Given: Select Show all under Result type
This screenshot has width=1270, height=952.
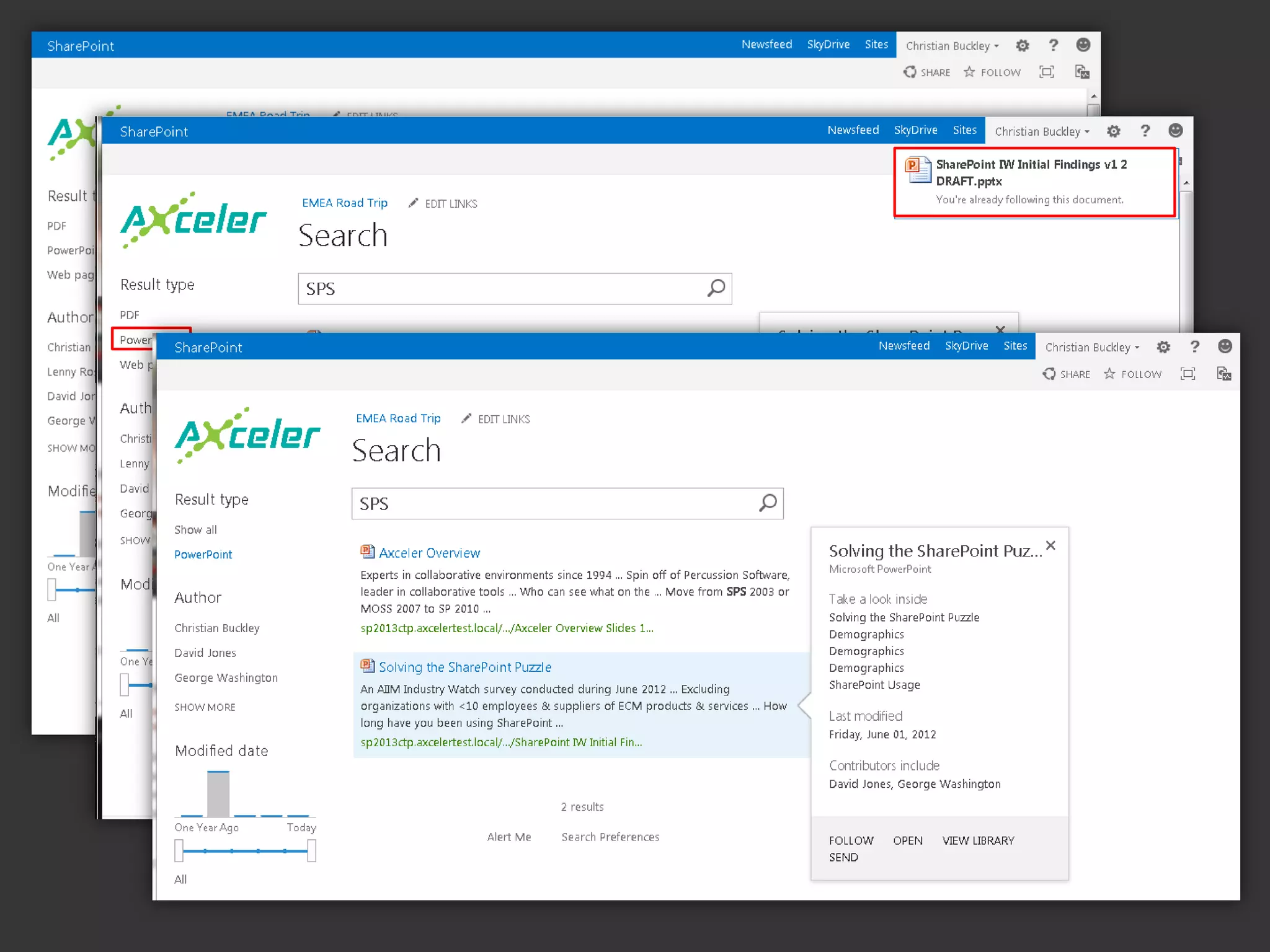Looking at the screenshot, I should point(195,529).
